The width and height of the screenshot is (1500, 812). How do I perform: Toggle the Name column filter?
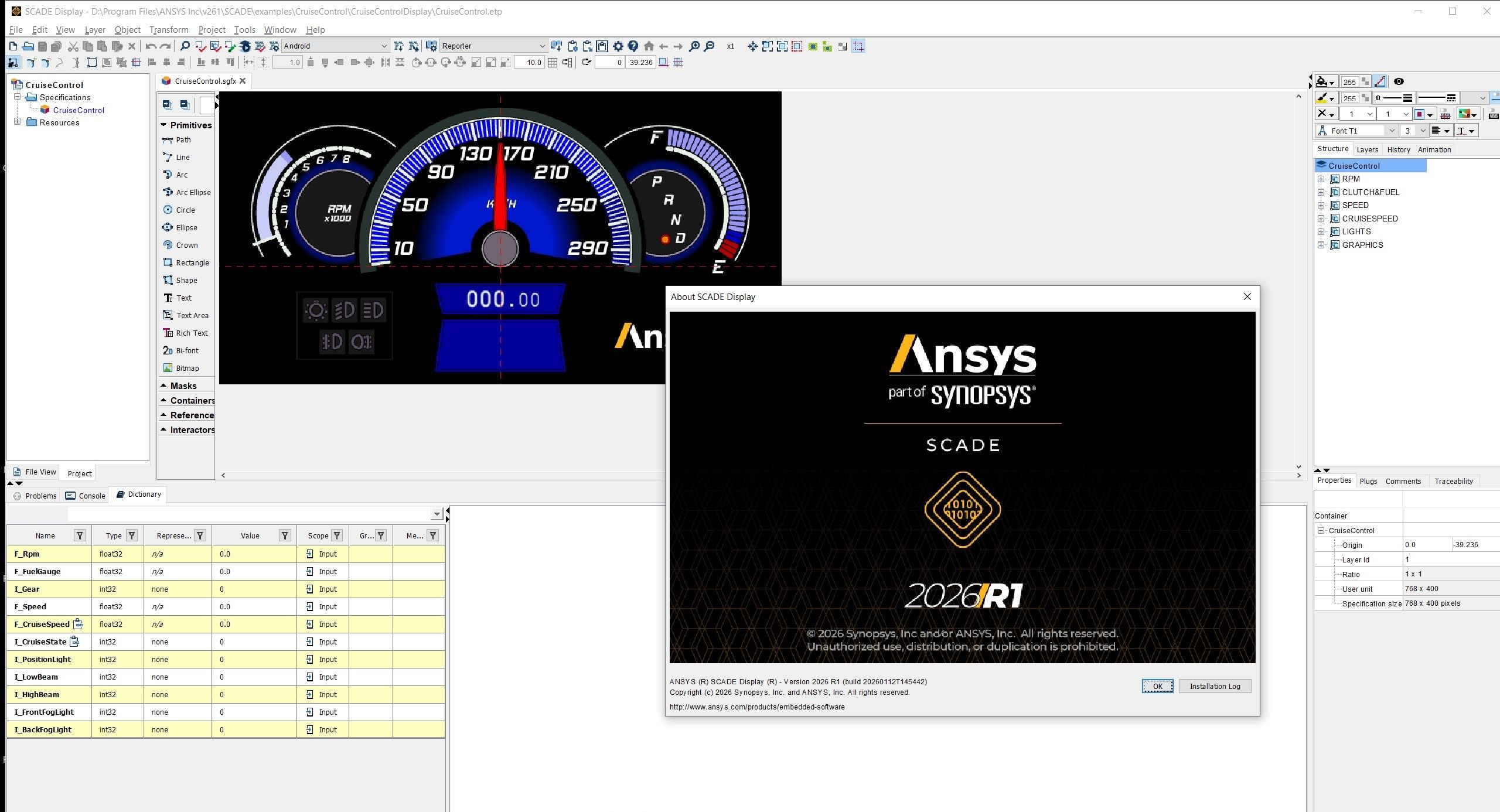[x=80, y=535]
